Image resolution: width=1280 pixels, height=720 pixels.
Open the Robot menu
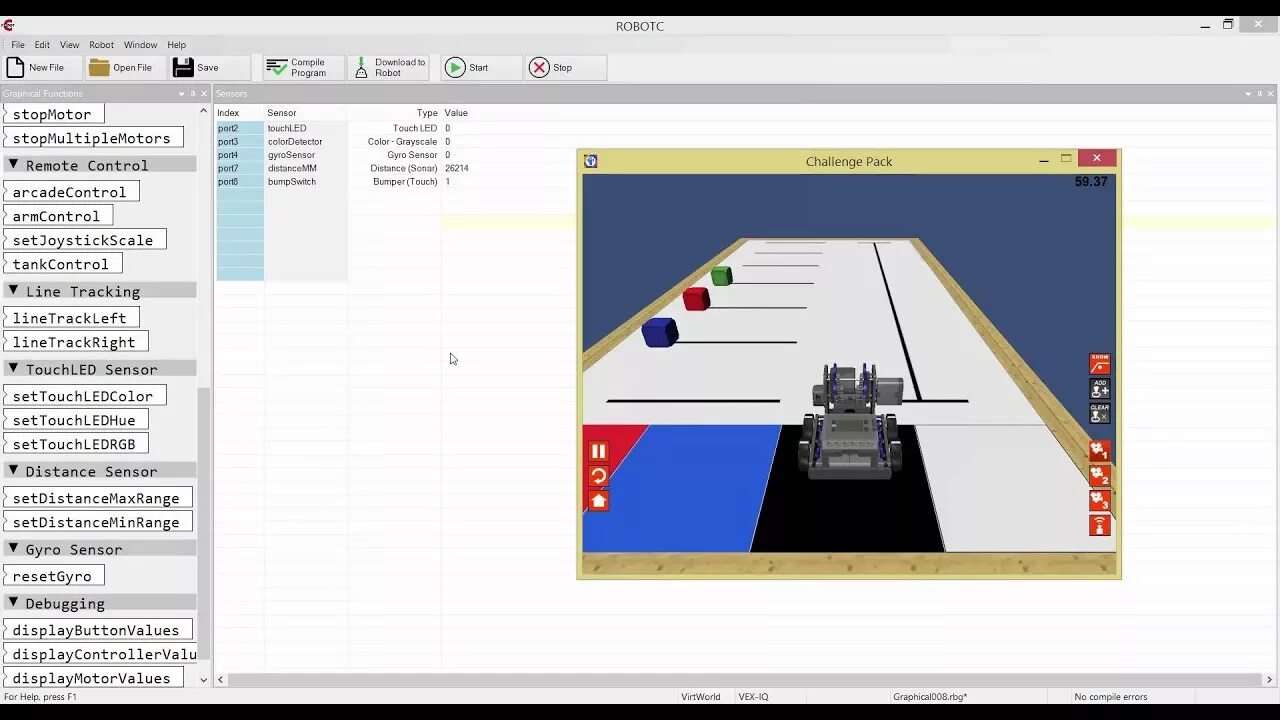(x=101, y=45)
